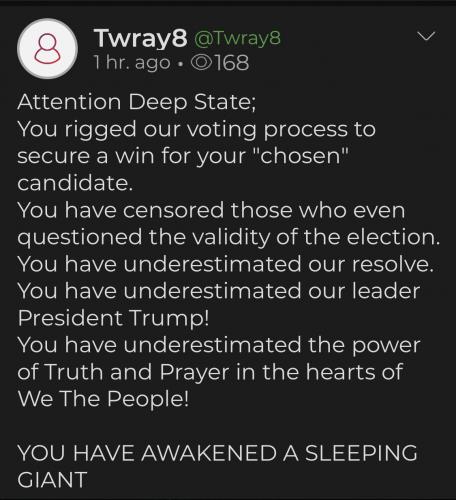Open the Twray8 display name profile link
The height and width of the screenshot is (500, 456).
click(x=140, y=38)
